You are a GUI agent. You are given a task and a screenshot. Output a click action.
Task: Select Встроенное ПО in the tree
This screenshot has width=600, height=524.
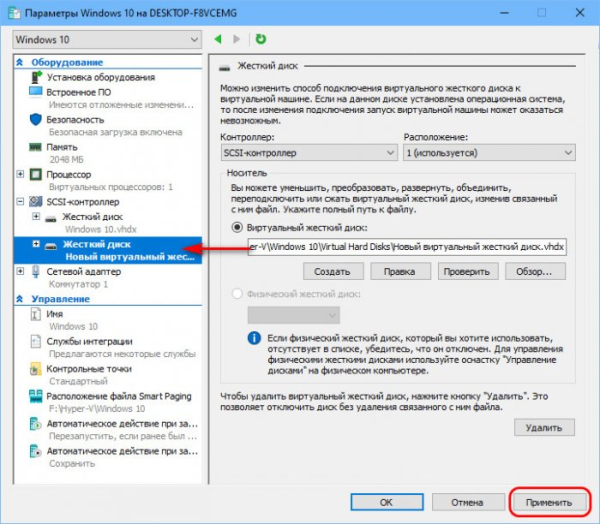(x=80, y=92)
